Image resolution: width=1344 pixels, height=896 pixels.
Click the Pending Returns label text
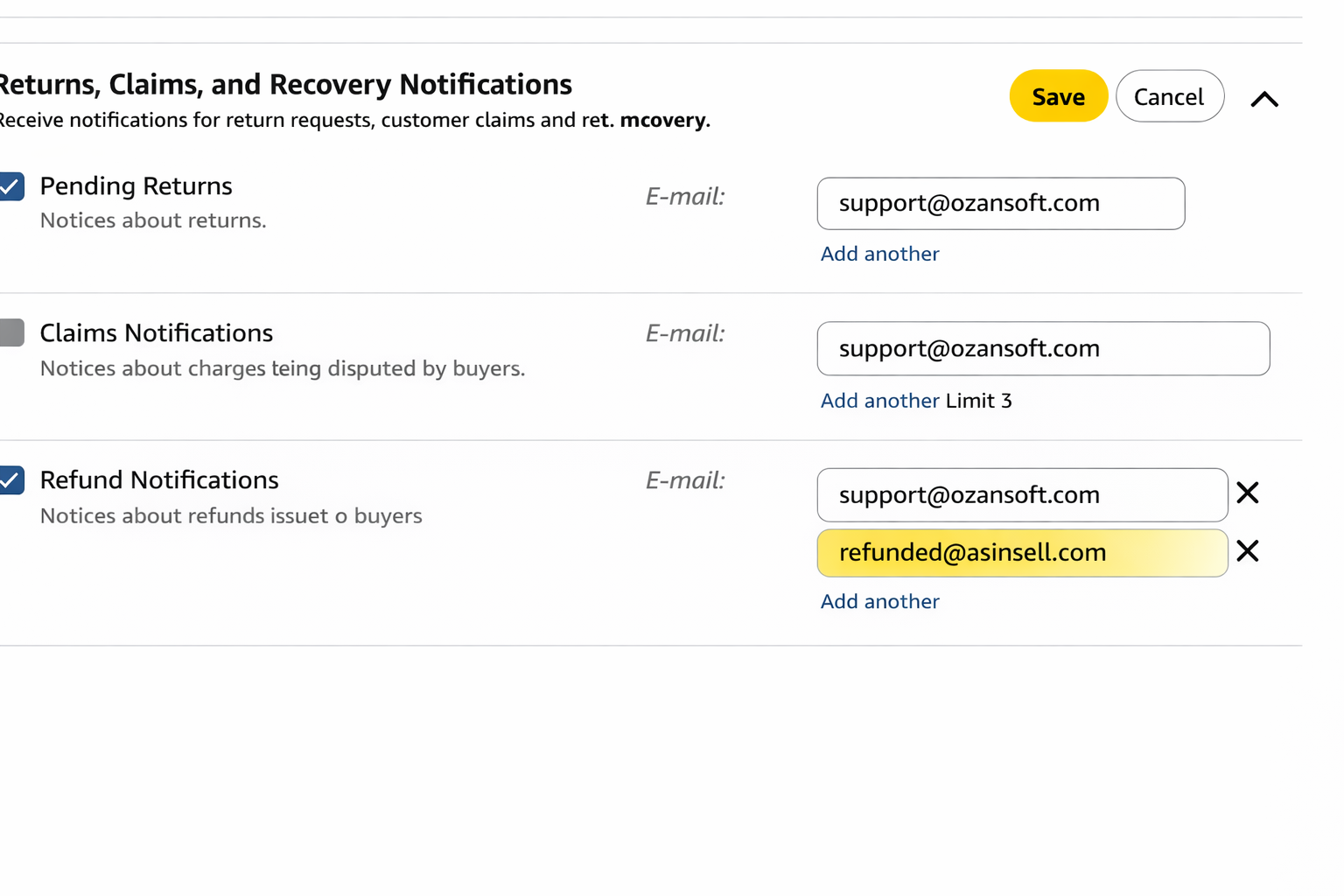(x=136, y=186)
